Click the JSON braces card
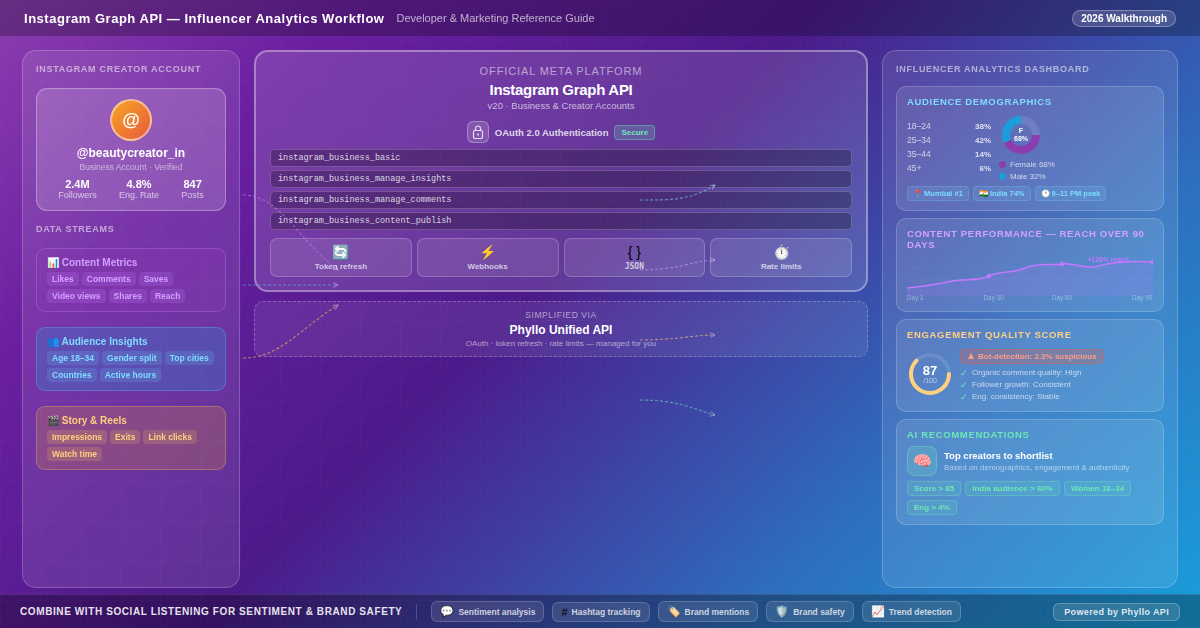Viewport: 1200px width, 628px height. (634, 257)
